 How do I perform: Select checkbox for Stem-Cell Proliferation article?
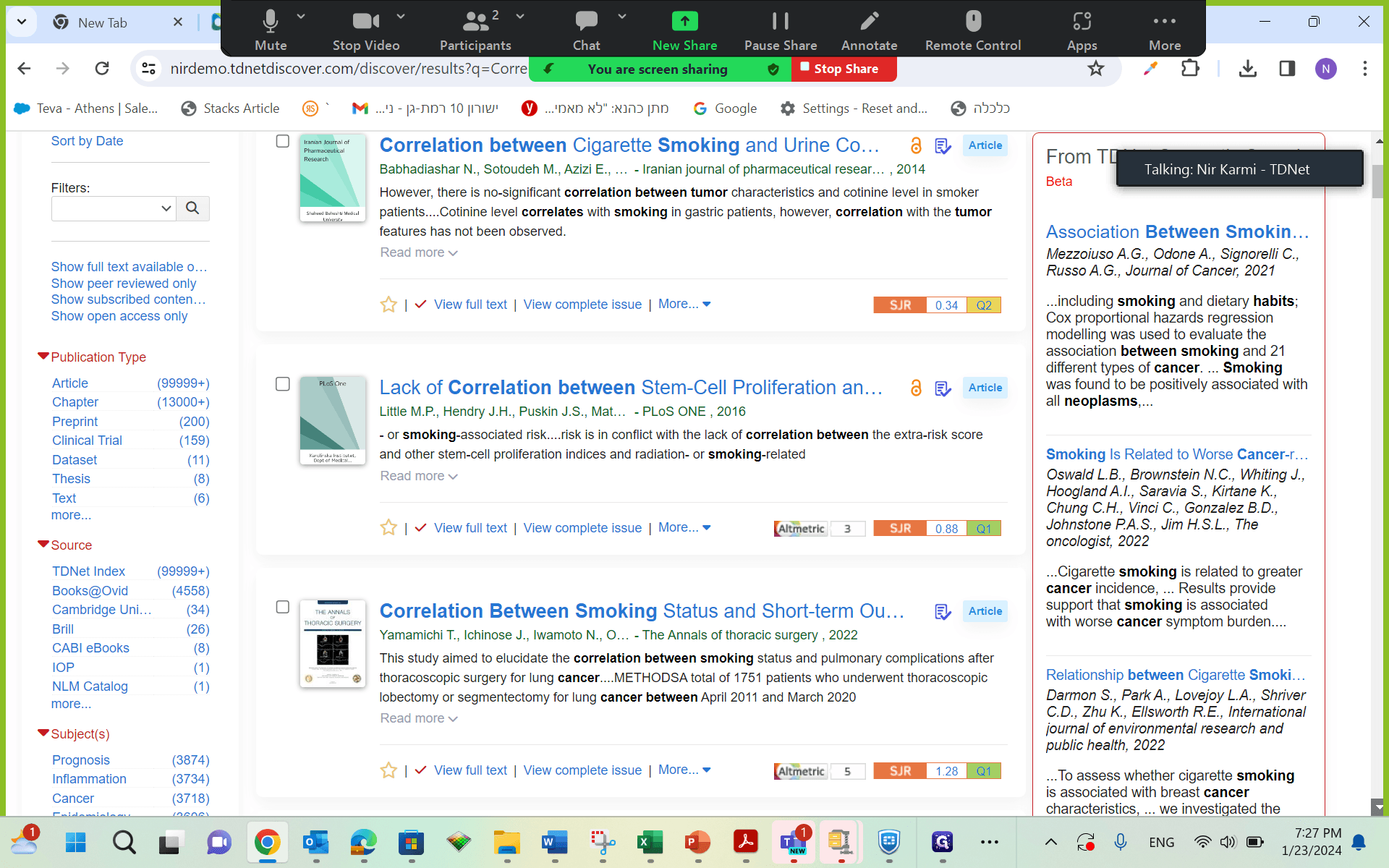(x=283, y=383)
